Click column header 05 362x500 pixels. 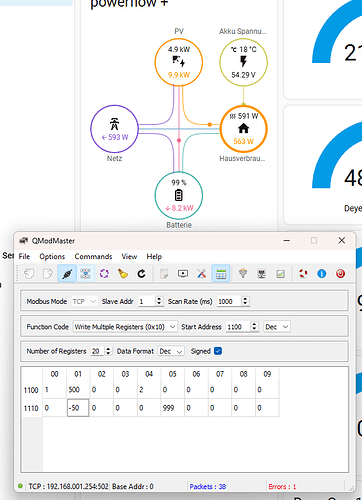click(x=172, y=374)
